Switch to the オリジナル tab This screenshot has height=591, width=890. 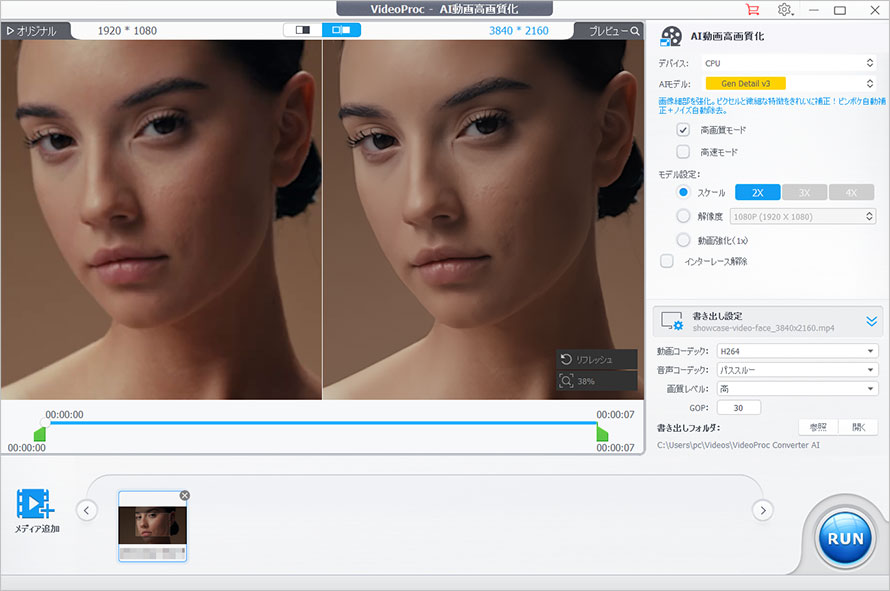point(32,31)
